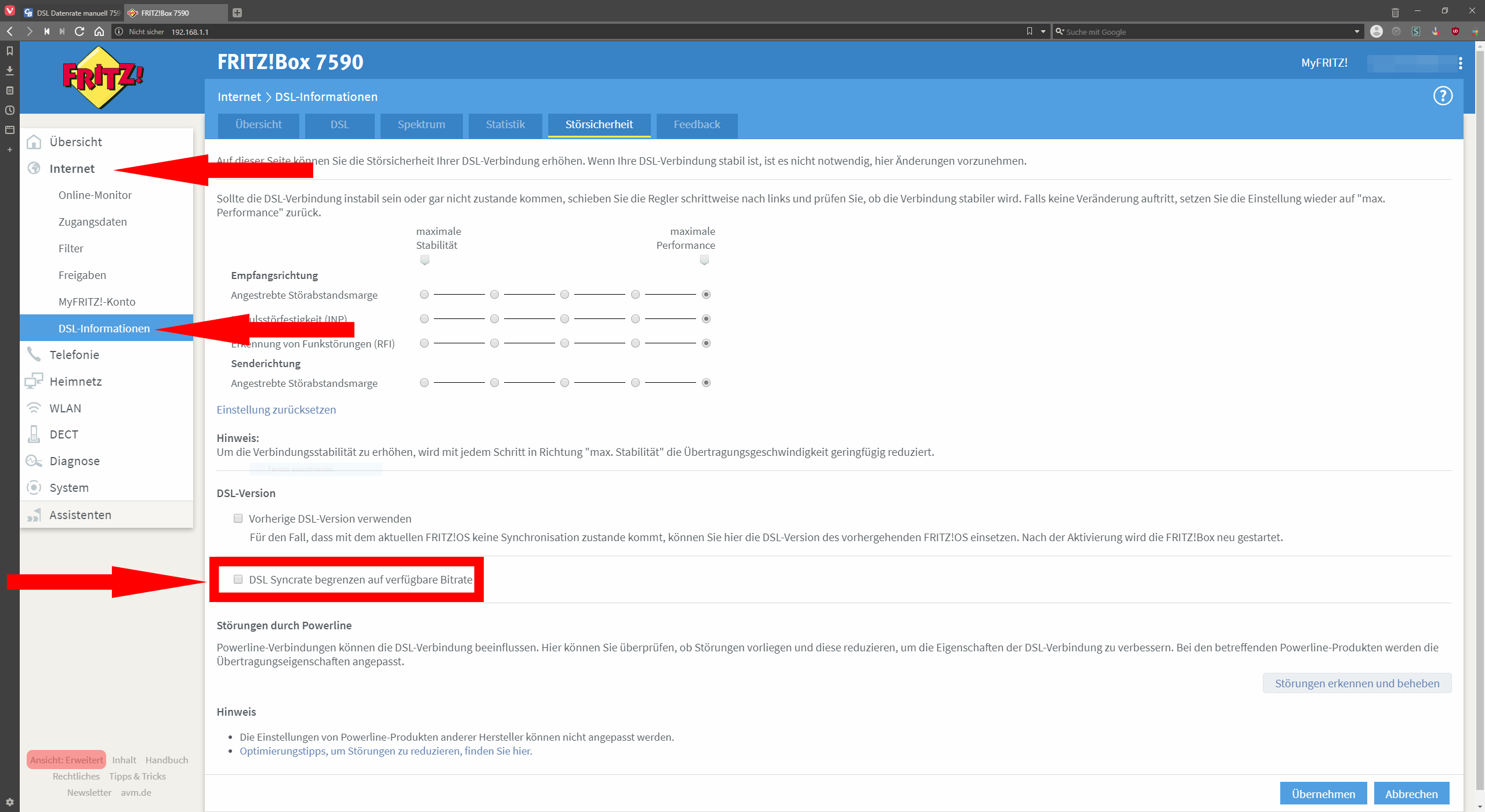Viewport: 1485px width, 812px height.
Task: Click the Einstellung zurücksetzen link
Action: pyautogui.click(x=276, y=409)
